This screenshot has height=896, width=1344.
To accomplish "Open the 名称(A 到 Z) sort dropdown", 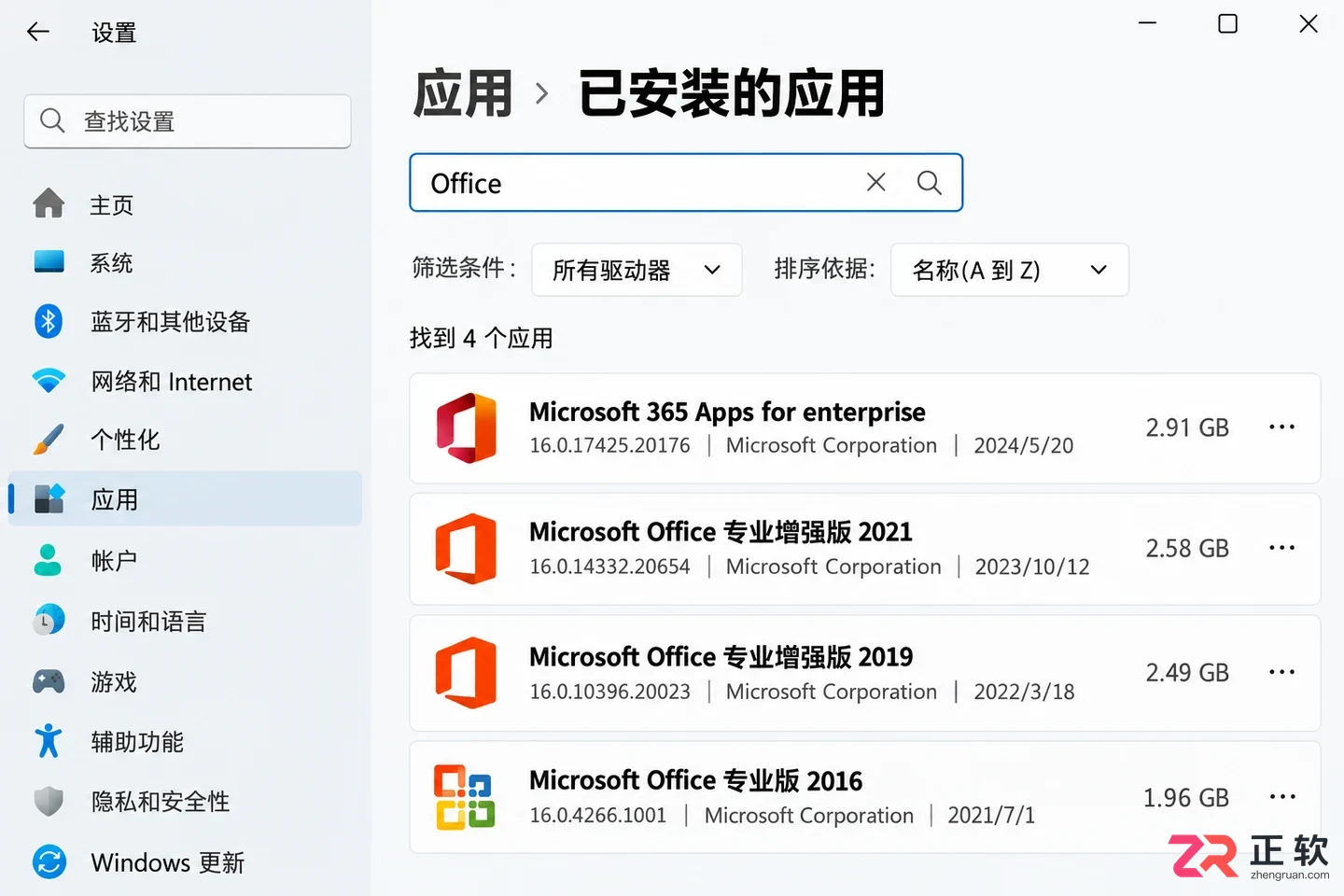I will click(1010, 270).
